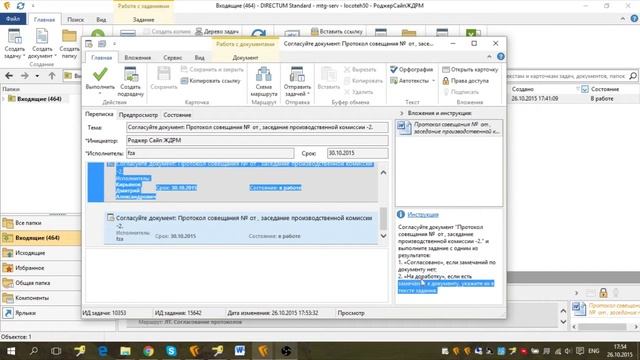Open Ярлыки in navigation pane

point(41,313)
